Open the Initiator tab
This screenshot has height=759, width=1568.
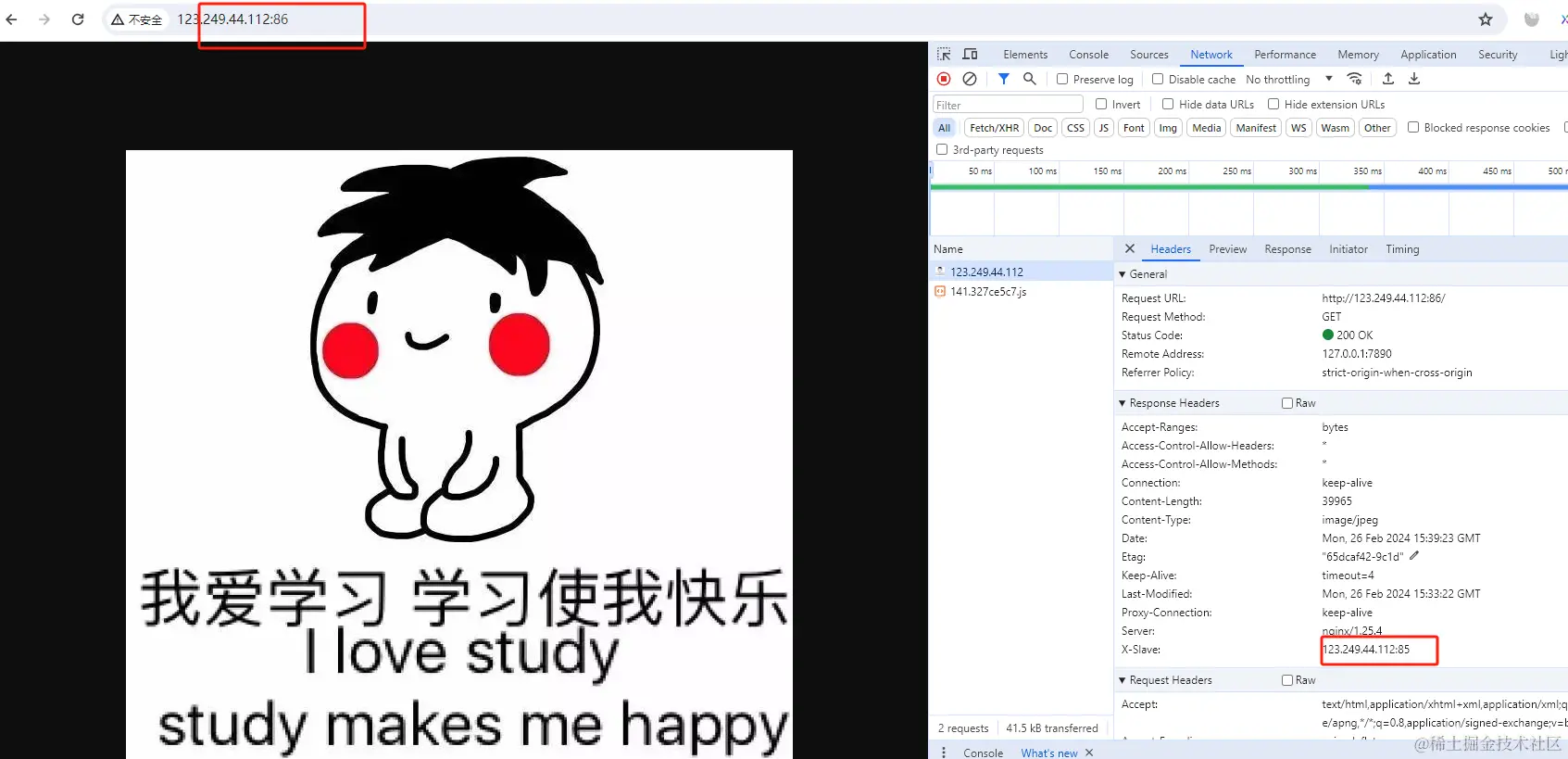pyautogui.click(x=1348, y=249)
